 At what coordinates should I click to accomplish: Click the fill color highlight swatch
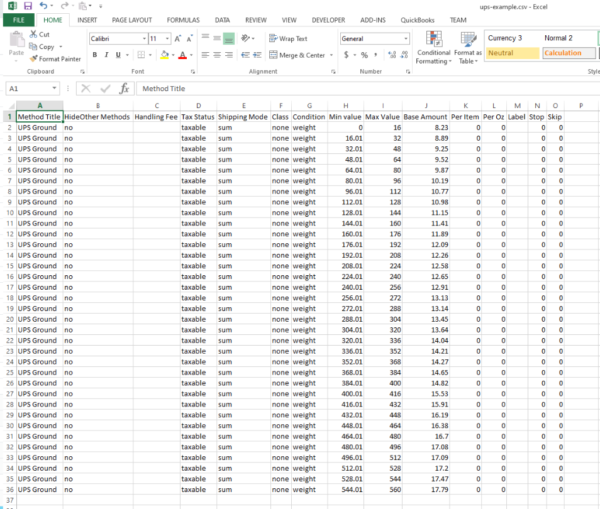click(163, 55)
